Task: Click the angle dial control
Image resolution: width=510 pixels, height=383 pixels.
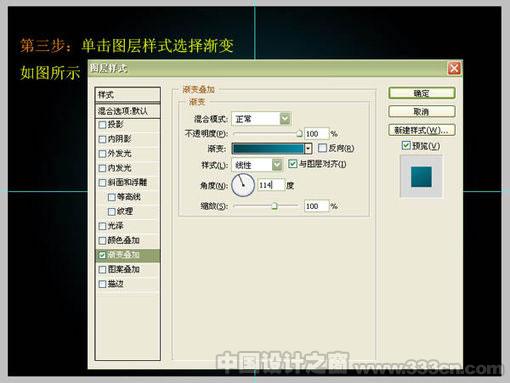Action: tap(243, 185)
